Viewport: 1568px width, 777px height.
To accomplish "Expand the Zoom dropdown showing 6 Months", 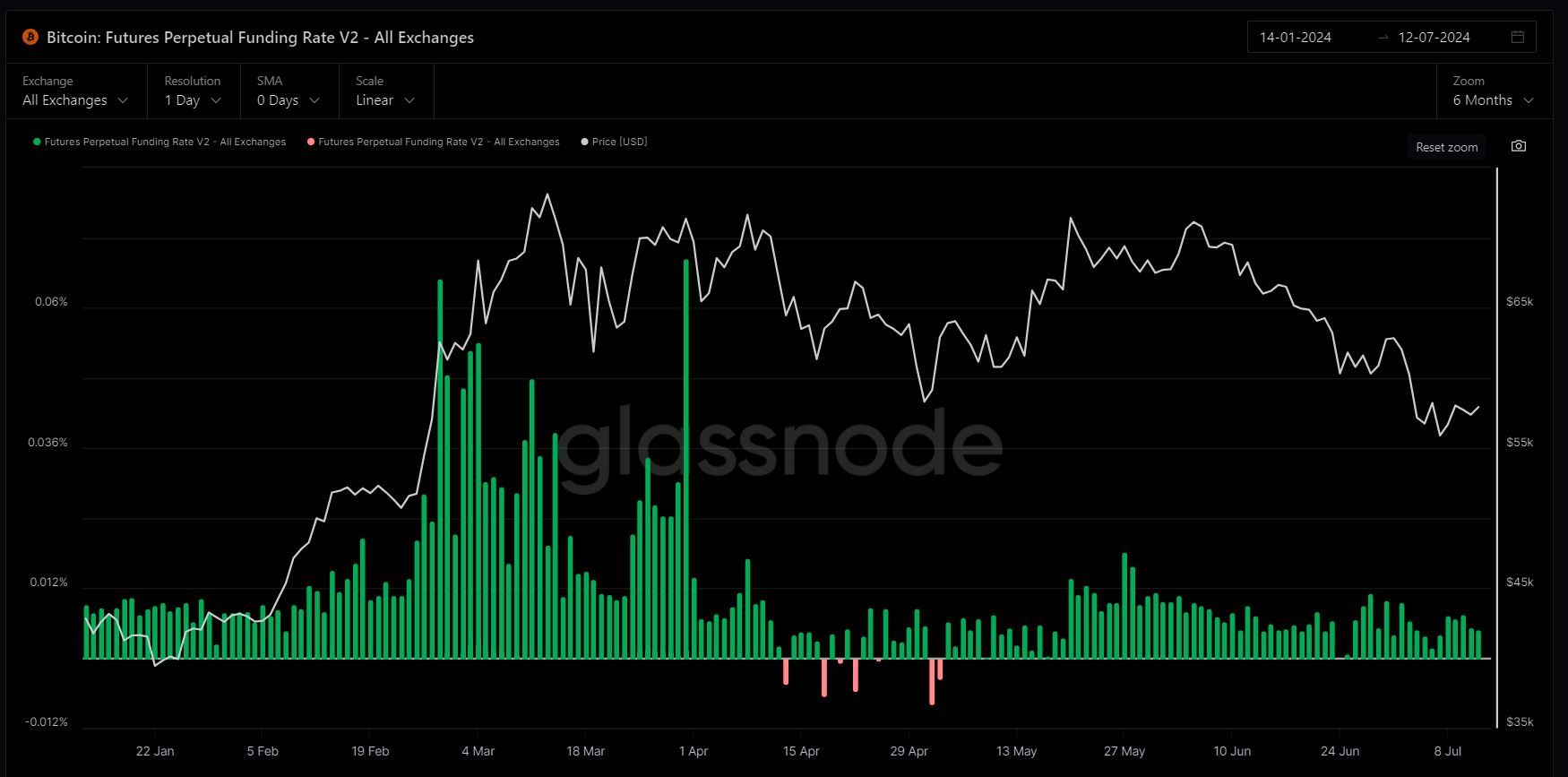I will (x=1493, y=100).
